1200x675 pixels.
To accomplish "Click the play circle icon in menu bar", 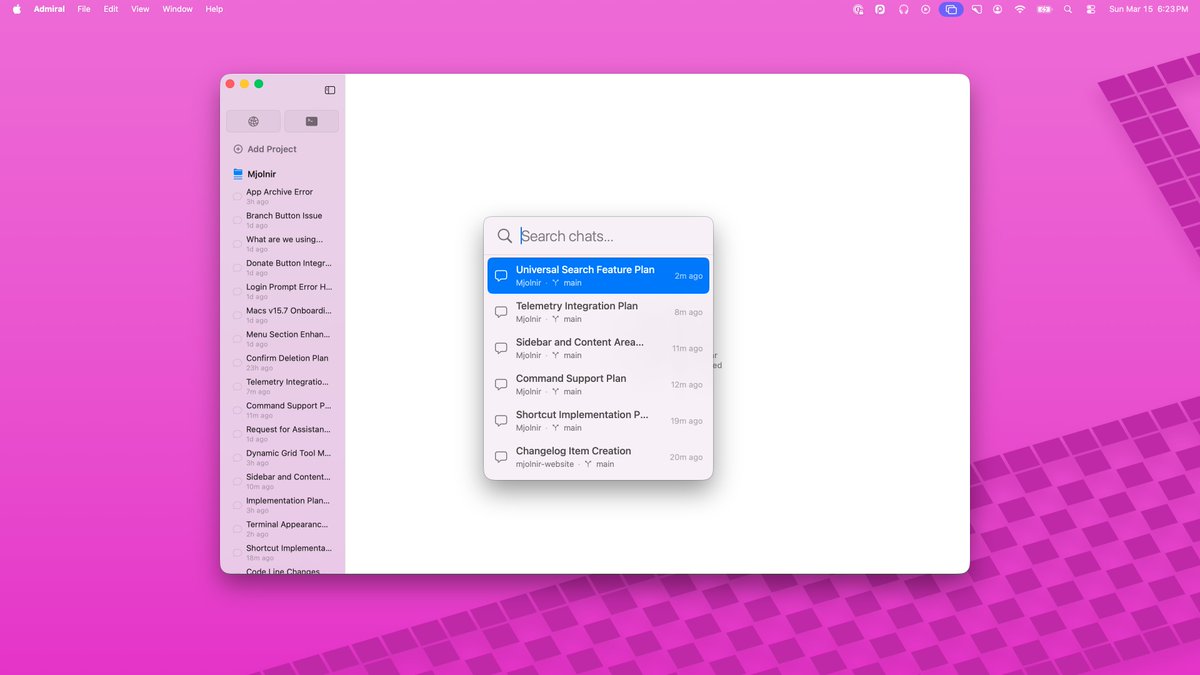I will tap(926, 9).
